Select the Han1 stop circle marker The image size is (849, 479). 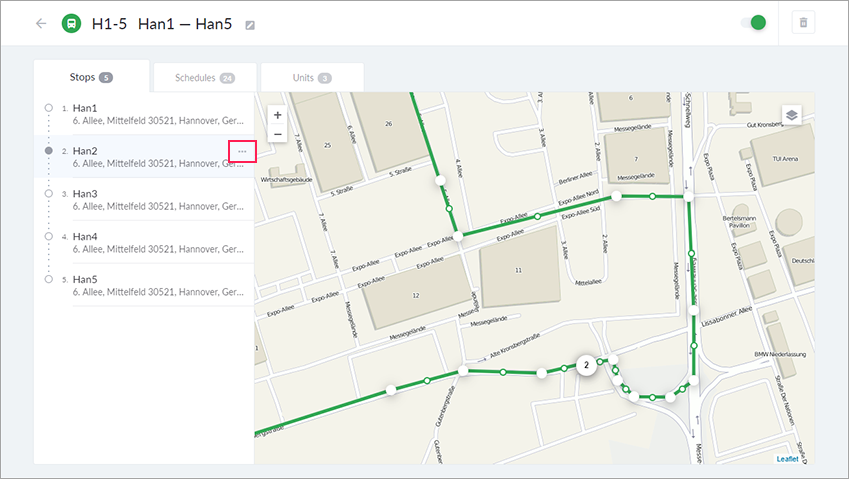[x=48, y=107]
